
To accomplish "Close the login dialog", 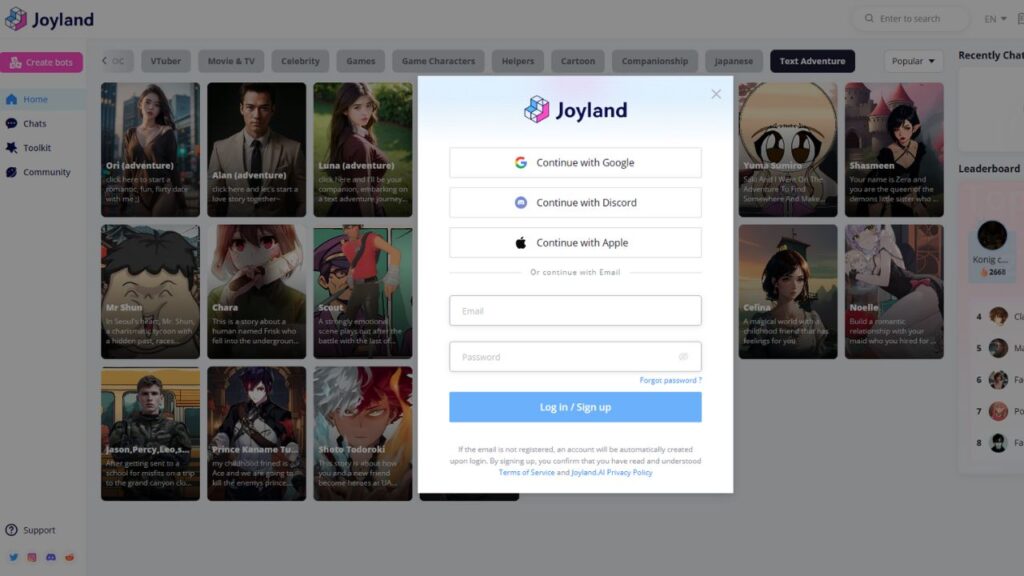I will point(716,94).
